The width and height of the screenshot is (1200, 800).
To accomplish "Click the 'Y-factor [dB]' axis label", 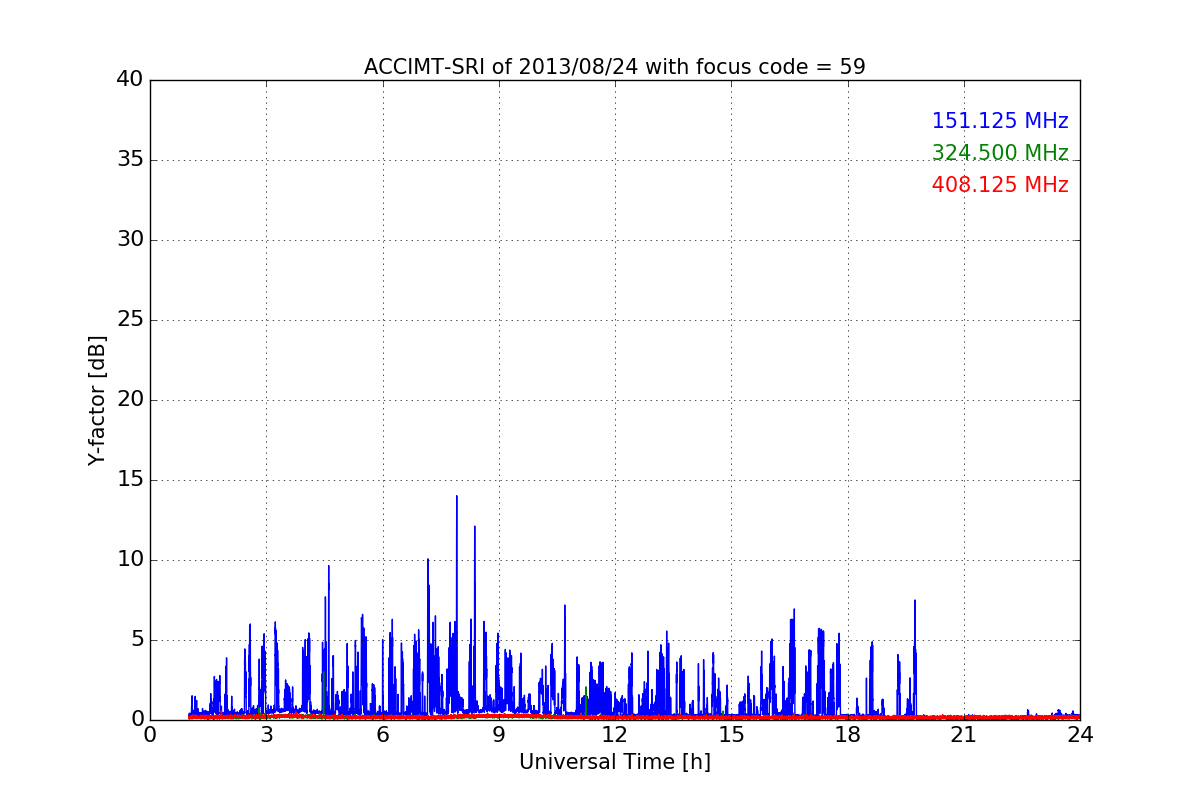I will coord(97,400).
